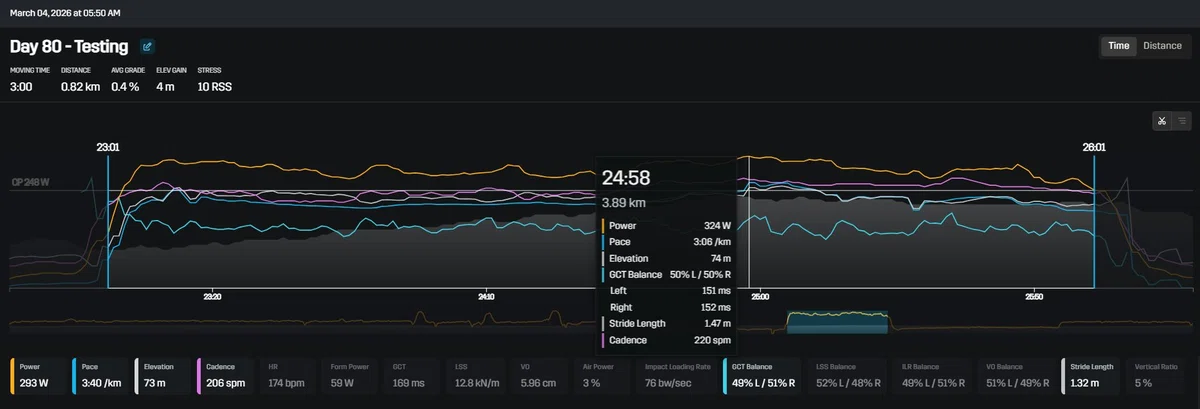Switch chart axis to Distance

(1162, 46)
